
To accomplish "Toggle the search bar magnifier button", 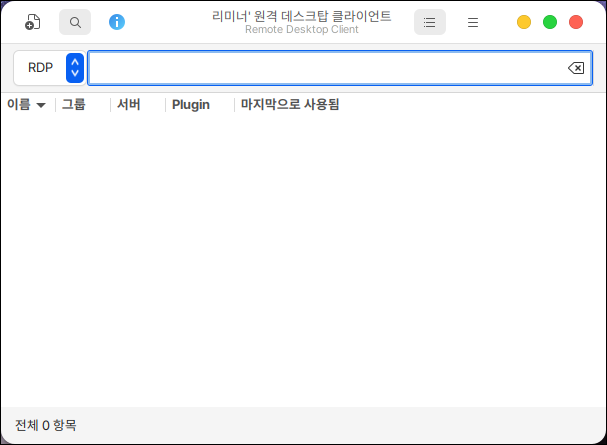I will [75, 22].
